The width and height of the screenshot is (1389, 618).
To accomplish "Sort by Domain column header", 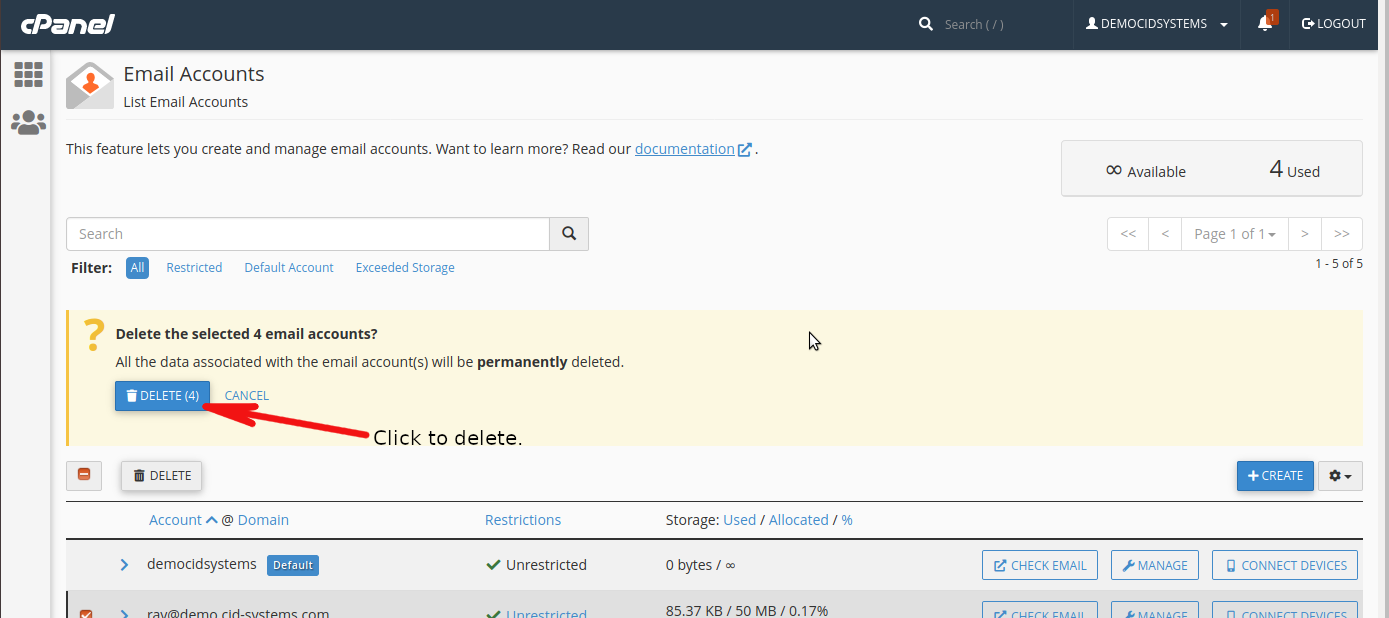I will (263, 520).
